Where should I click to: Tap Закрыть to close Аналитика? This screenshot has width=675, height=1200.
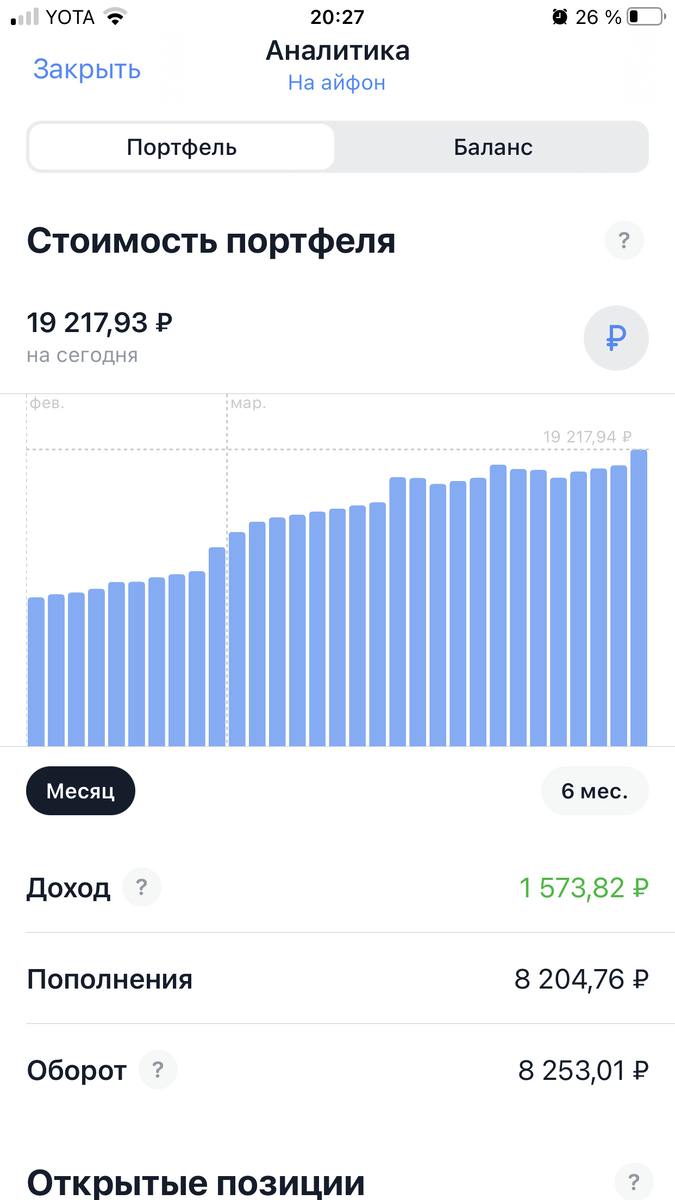pos(86,68)
